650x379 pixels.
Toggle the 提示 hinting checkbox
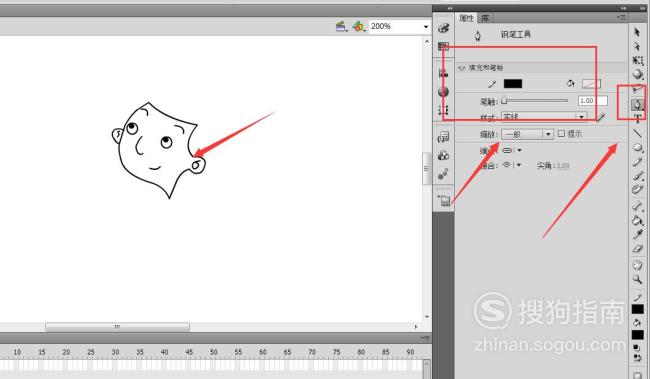pos(561,134)
